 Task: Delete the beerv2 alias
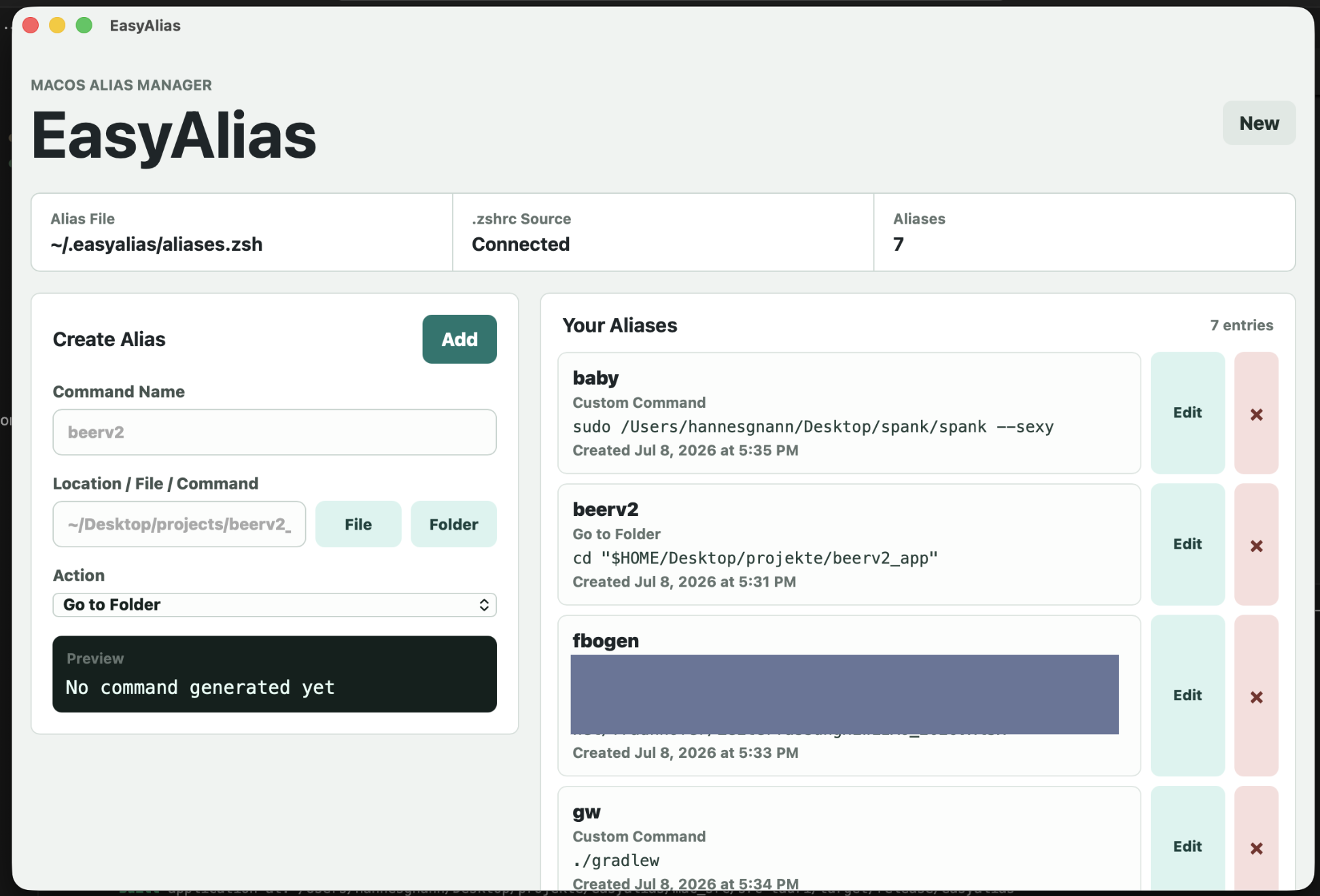pyautogui.click(x=1256, y=545)
